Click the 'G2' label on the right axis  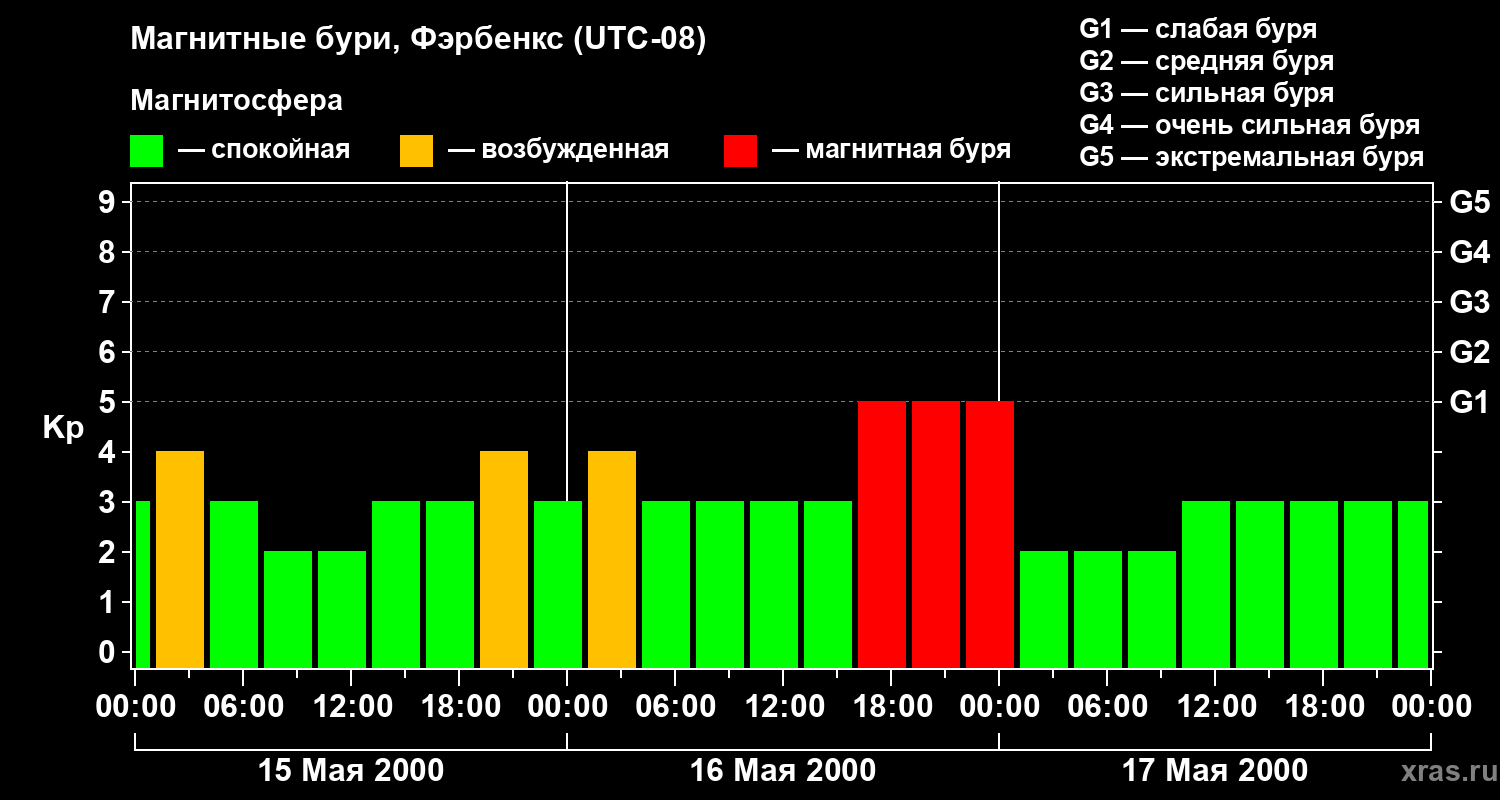click(x=1469, y=352)
